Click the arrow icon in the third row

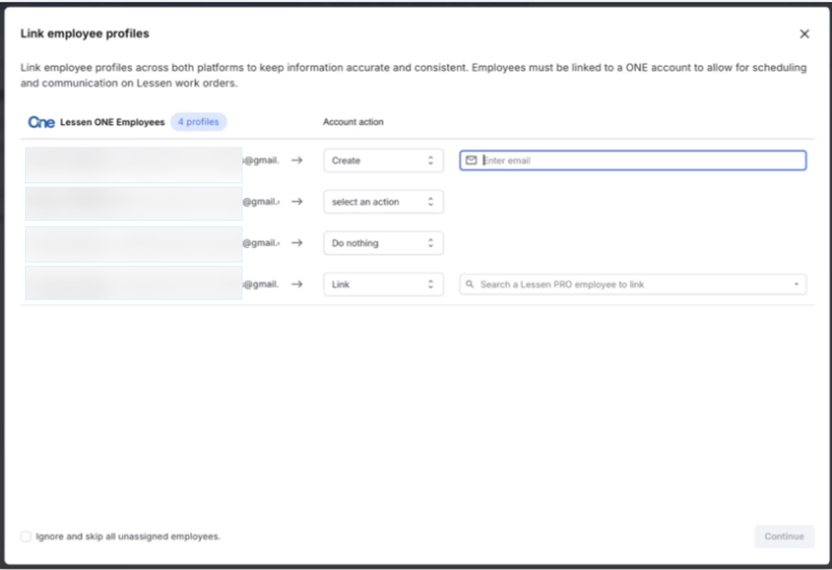(x=297, y=243)
